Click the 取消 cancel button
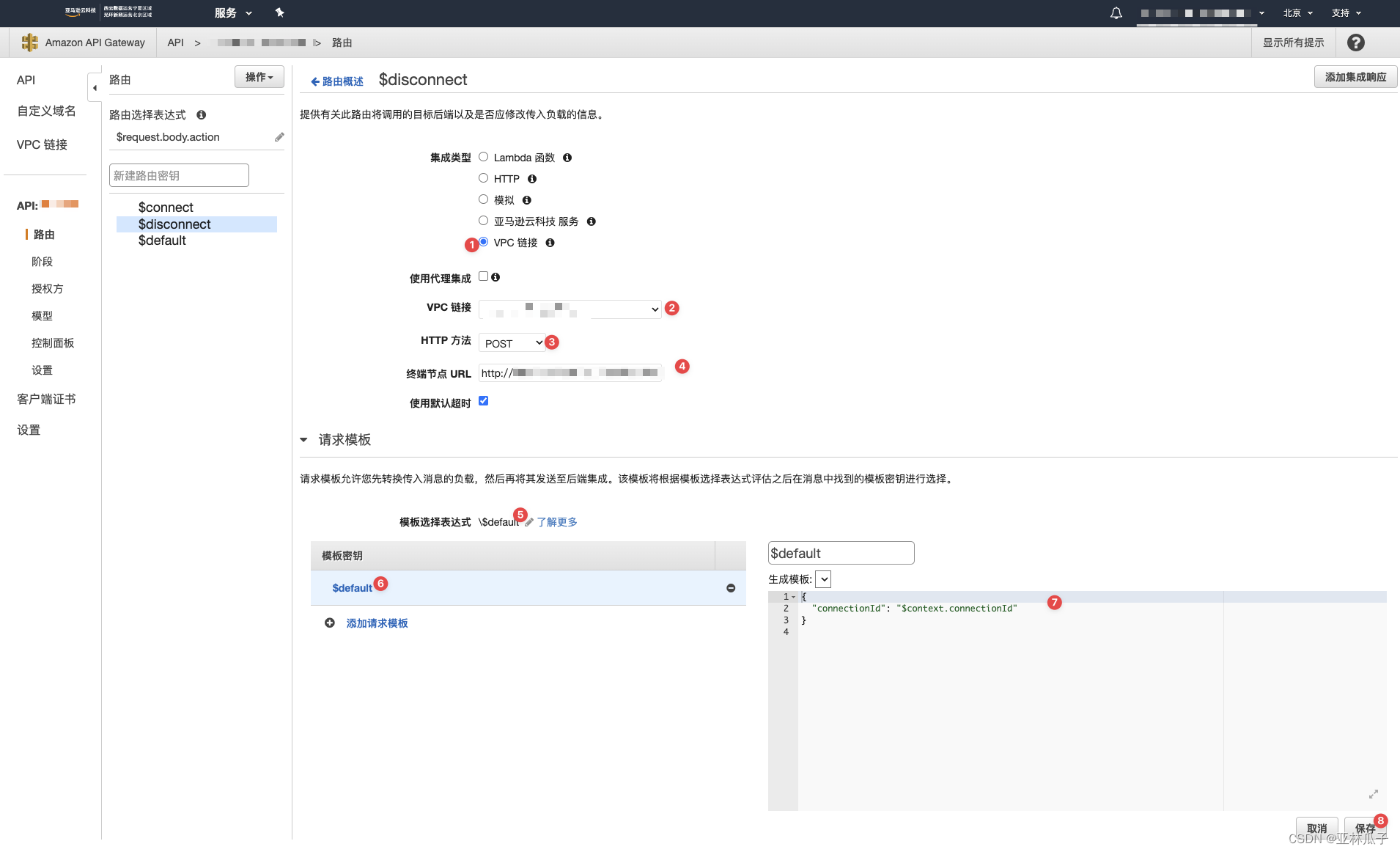Screen dimensions: 1400x852 tap(1317, 828)
